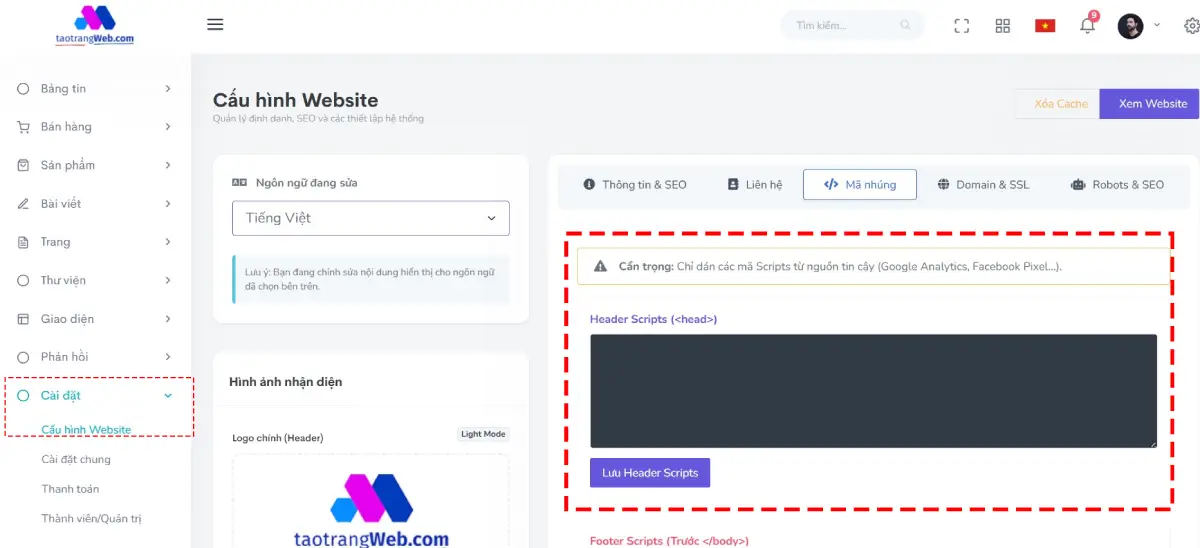Click the Xóa Cache button
The image size is (1200, 548).
[1058, 104]
